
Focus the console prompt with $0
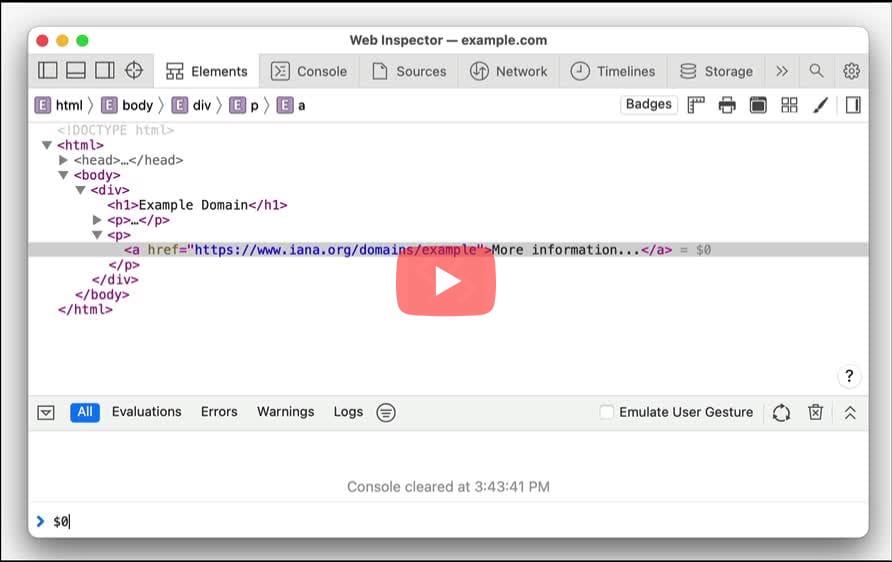click(x=448, y=521)
